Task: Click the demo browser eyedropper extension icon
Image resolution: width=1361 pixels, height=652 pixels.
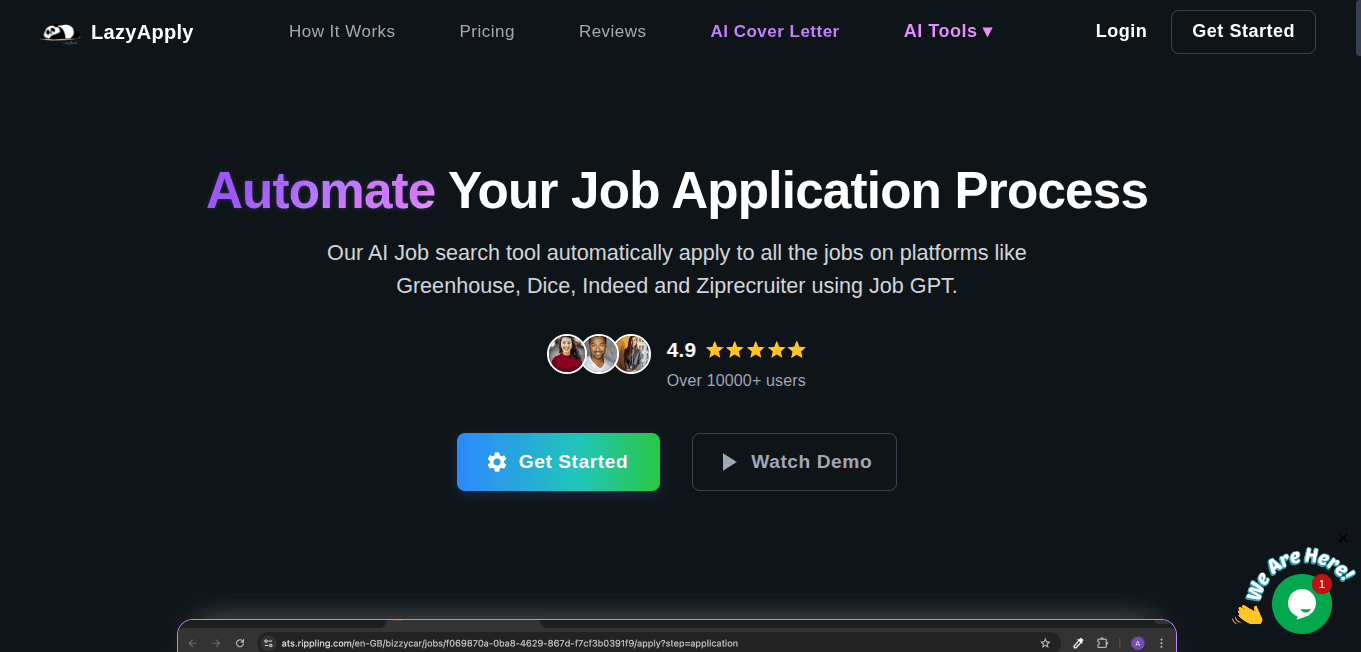Action: pyautogui.click(x=1078, y=643)
